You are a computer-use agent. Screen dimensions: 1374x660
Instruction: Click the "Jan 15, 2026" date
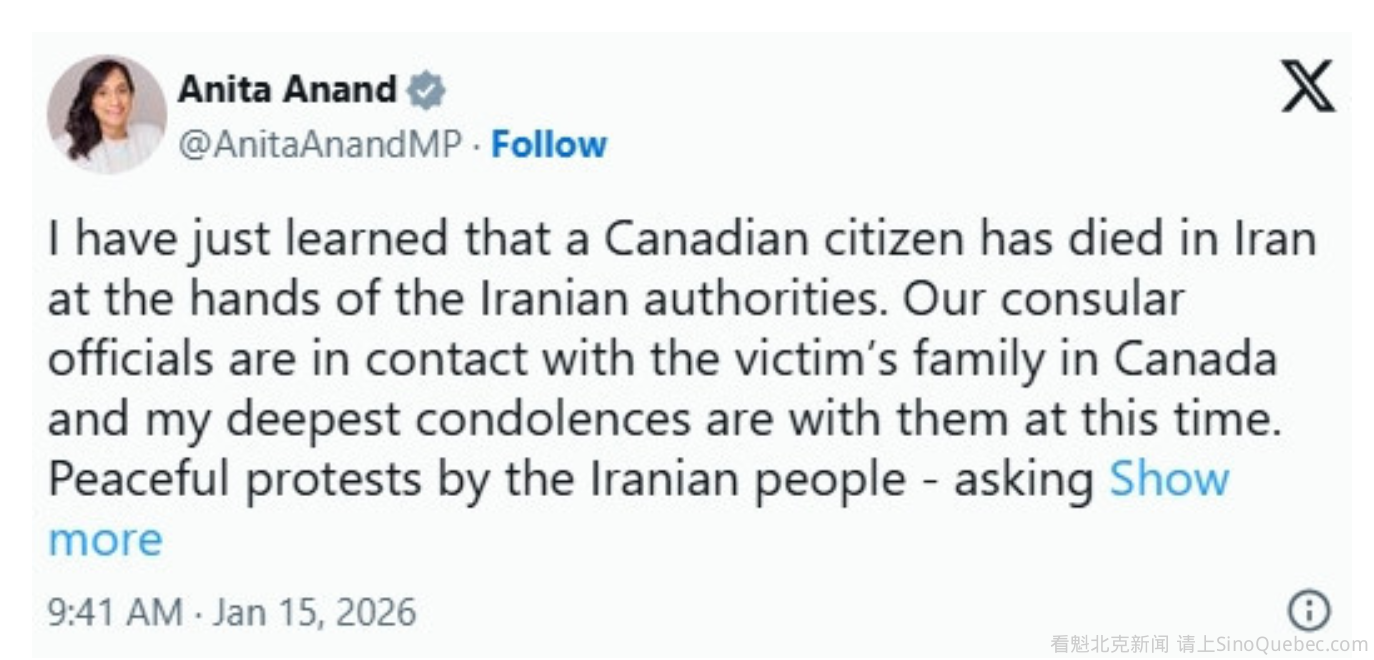314,611
